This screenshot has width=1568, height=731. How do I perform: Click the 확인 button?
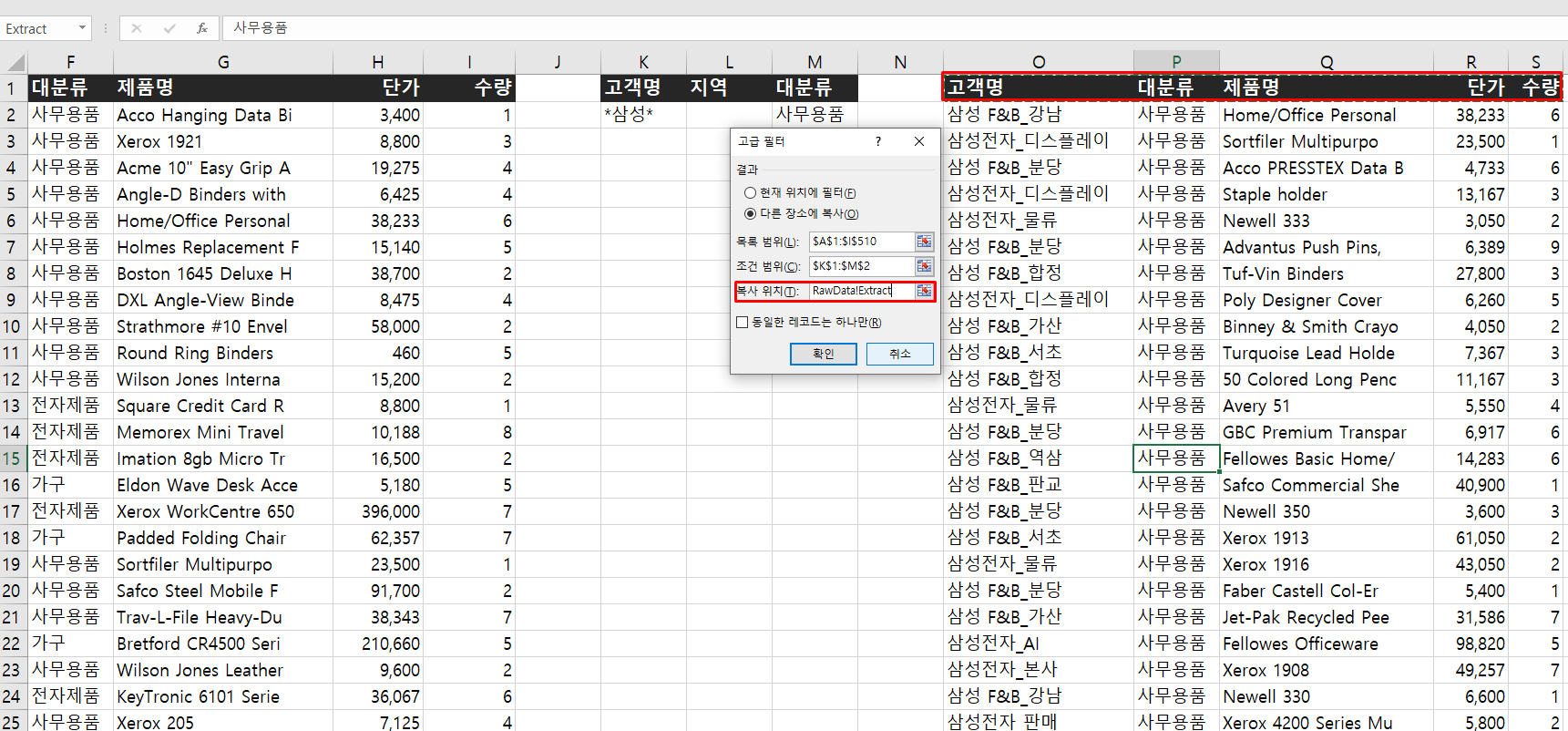pos(823,354)
